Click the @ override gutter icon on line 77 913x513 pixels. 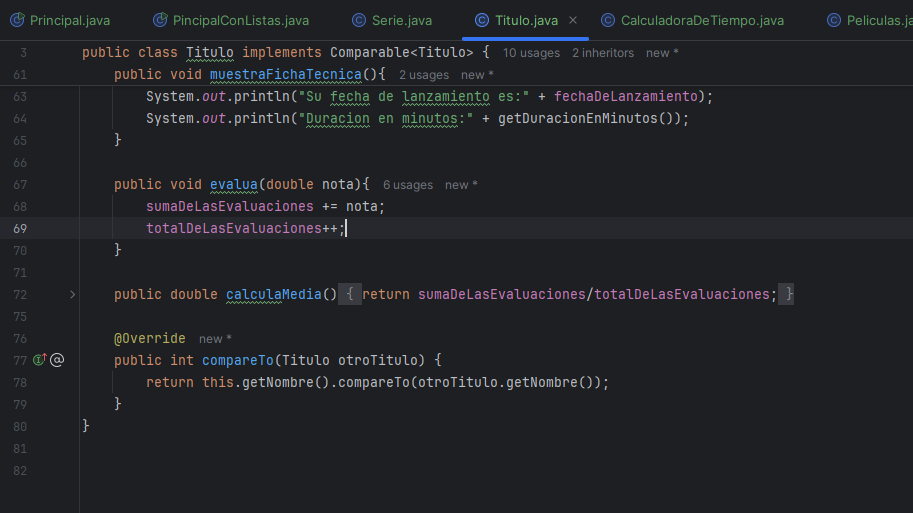57,360
